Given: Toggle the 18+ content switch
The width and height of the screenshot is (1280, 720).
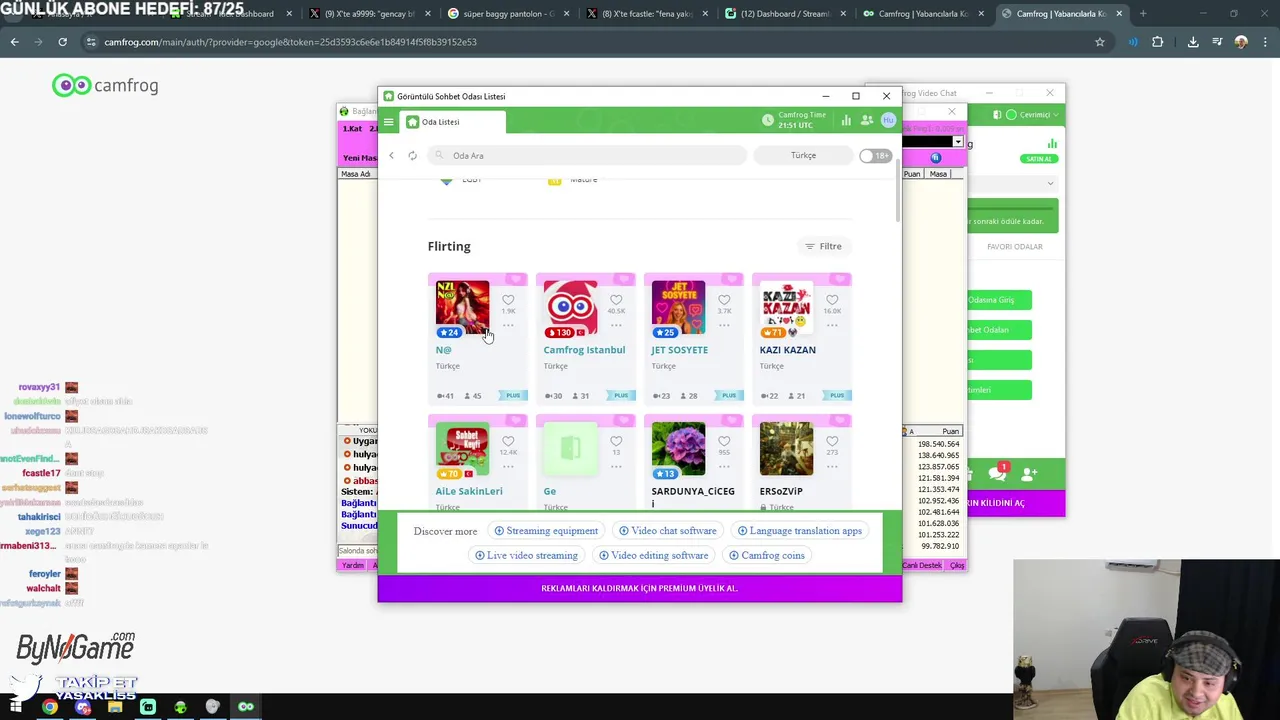Looking at the screenshot, I should [875, 156].
